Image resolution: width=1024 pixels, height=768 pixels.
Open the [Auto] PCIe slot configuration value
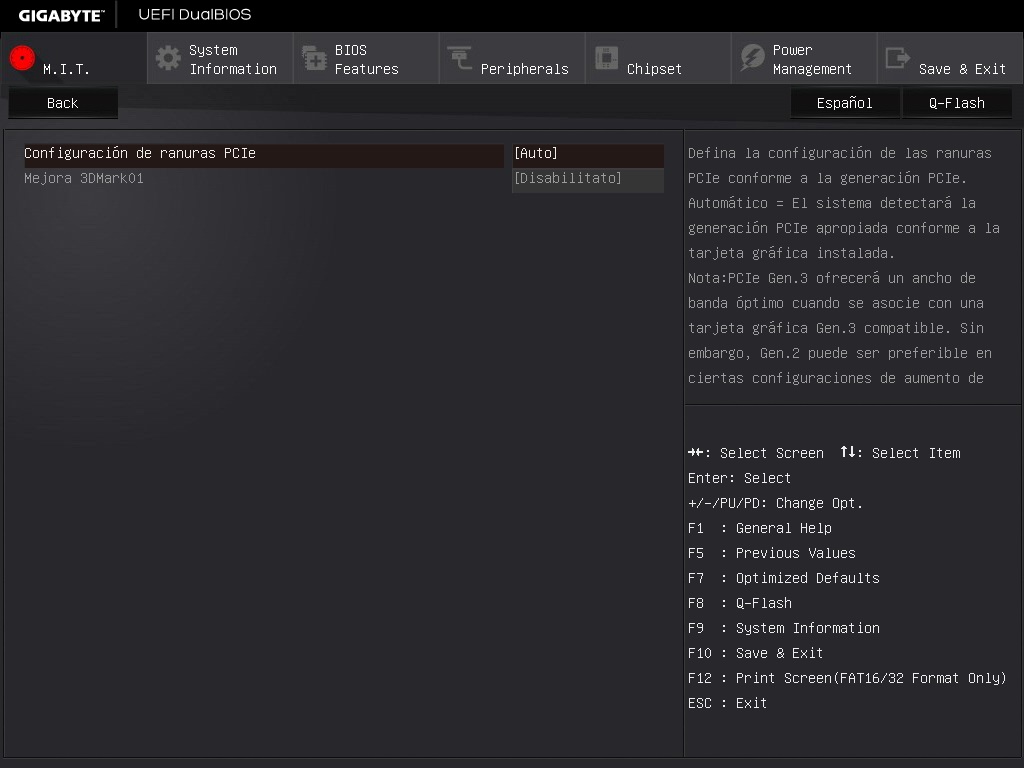(587, 154)
